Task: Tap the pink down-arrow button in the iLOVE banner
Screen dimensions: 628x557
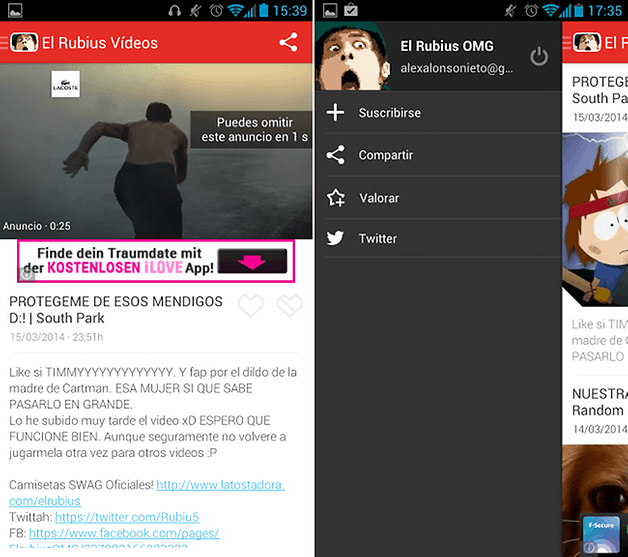Action: [252, 261]
